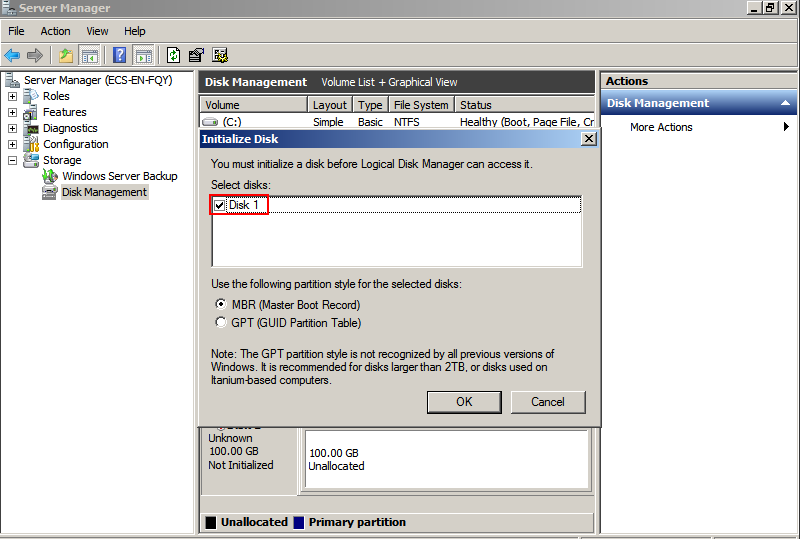Open the Help menu
Viewport: 800px width, 539px height.
[135, 31]
